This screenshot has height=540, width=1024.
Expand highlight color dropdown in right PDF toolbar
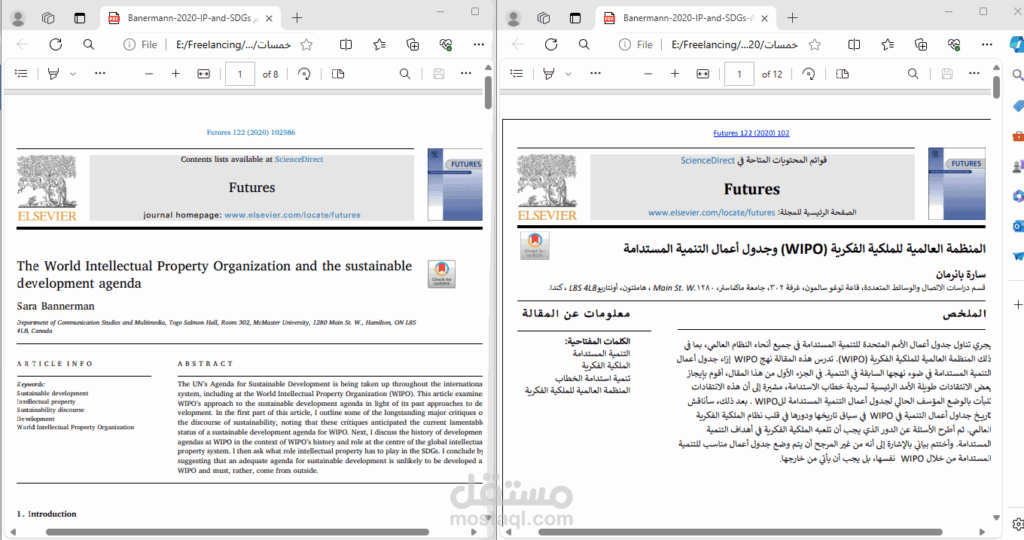[x=568, y=74]
